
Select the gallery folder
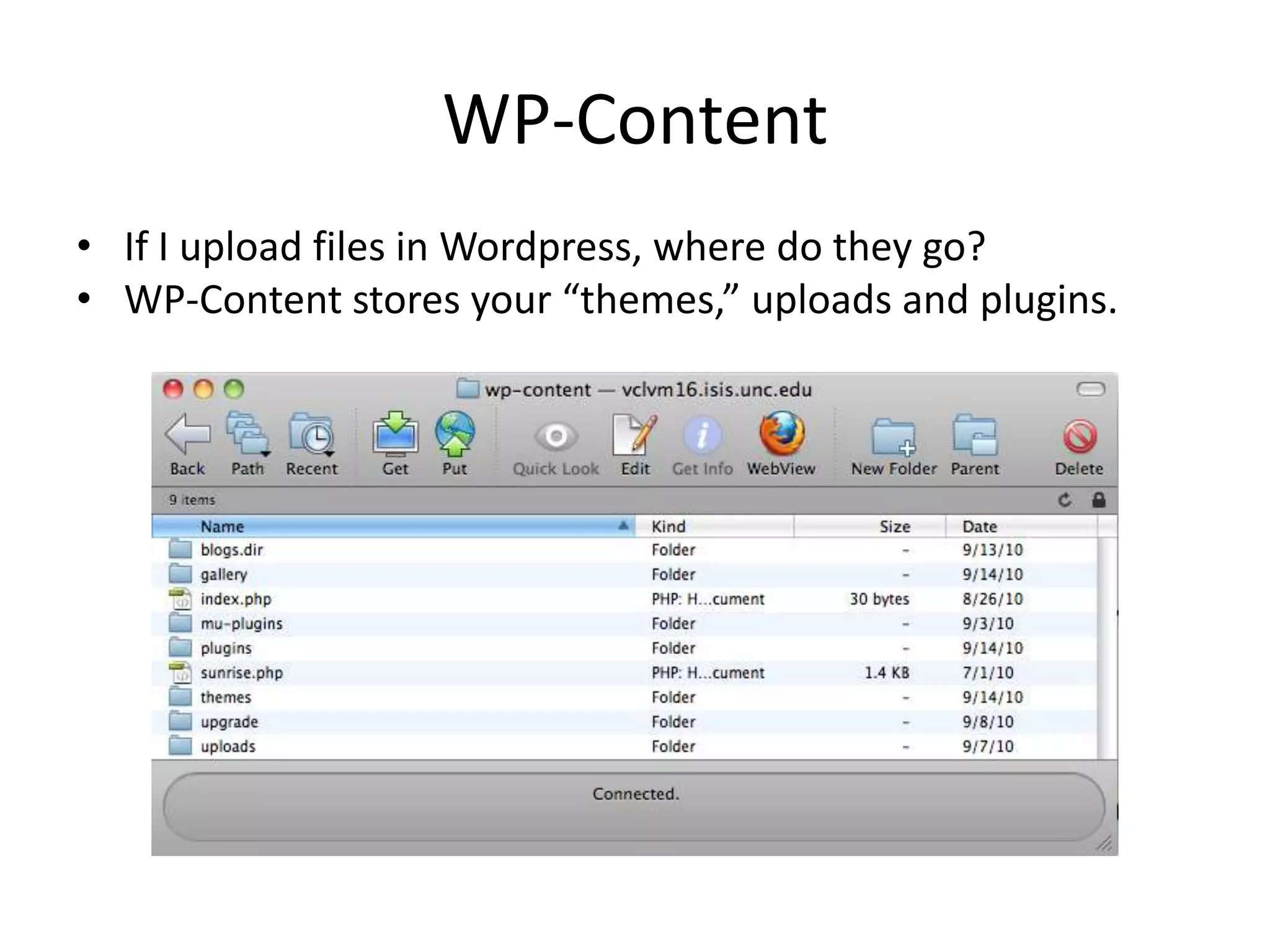624,575
